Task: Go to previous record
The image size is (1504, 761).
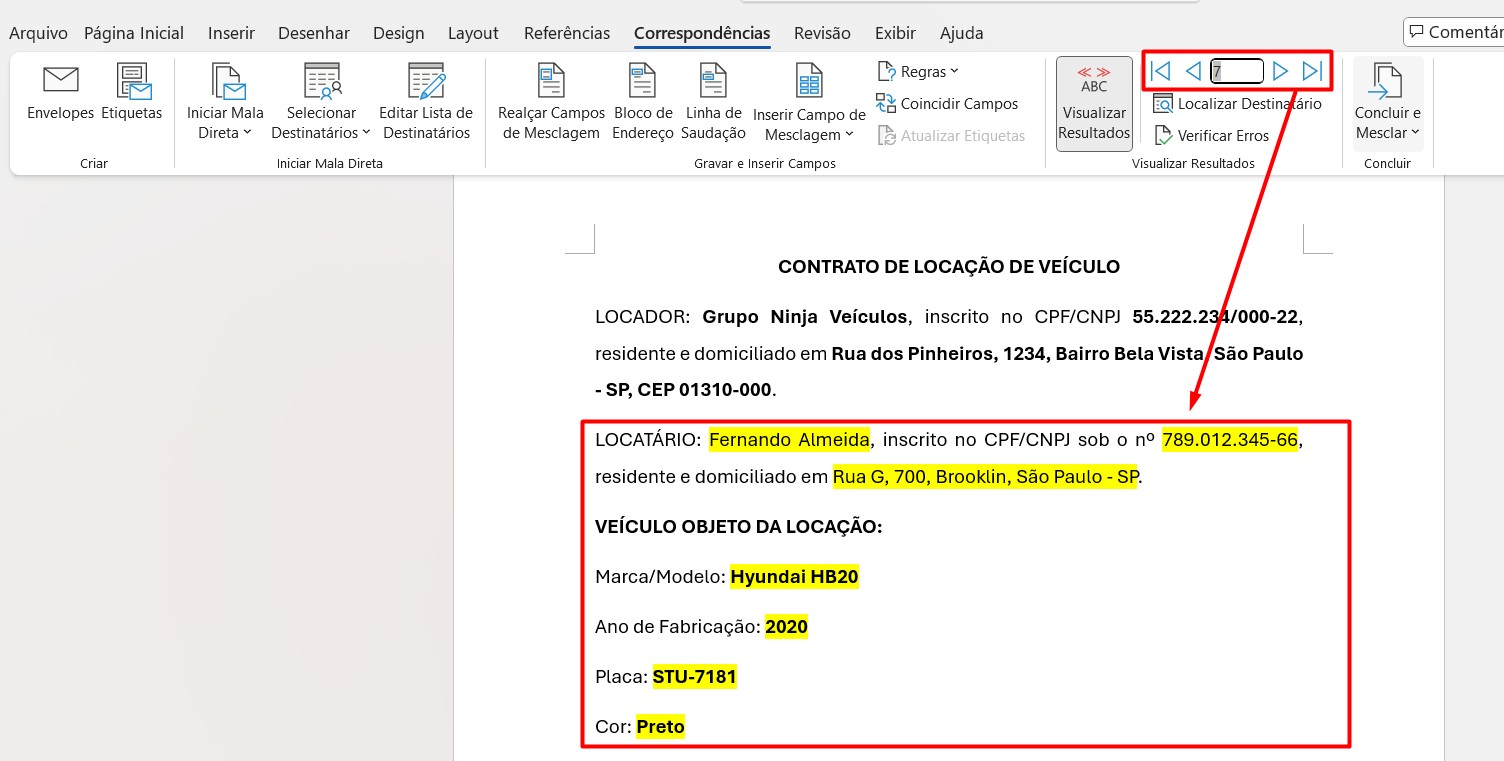Action: tap(1192, 71)
